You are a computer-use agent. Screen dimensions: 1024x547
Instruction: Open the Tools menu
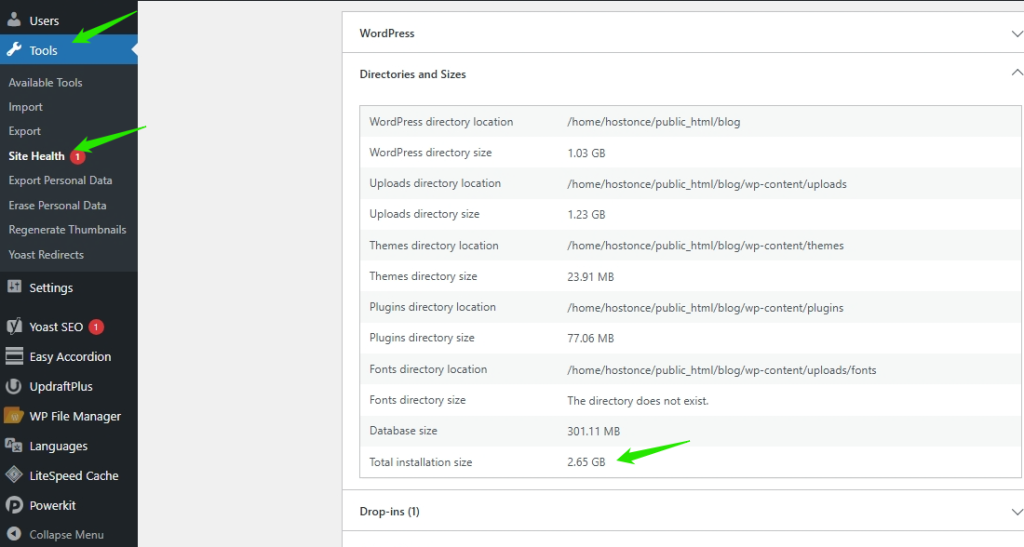click(x=69, y=50)
